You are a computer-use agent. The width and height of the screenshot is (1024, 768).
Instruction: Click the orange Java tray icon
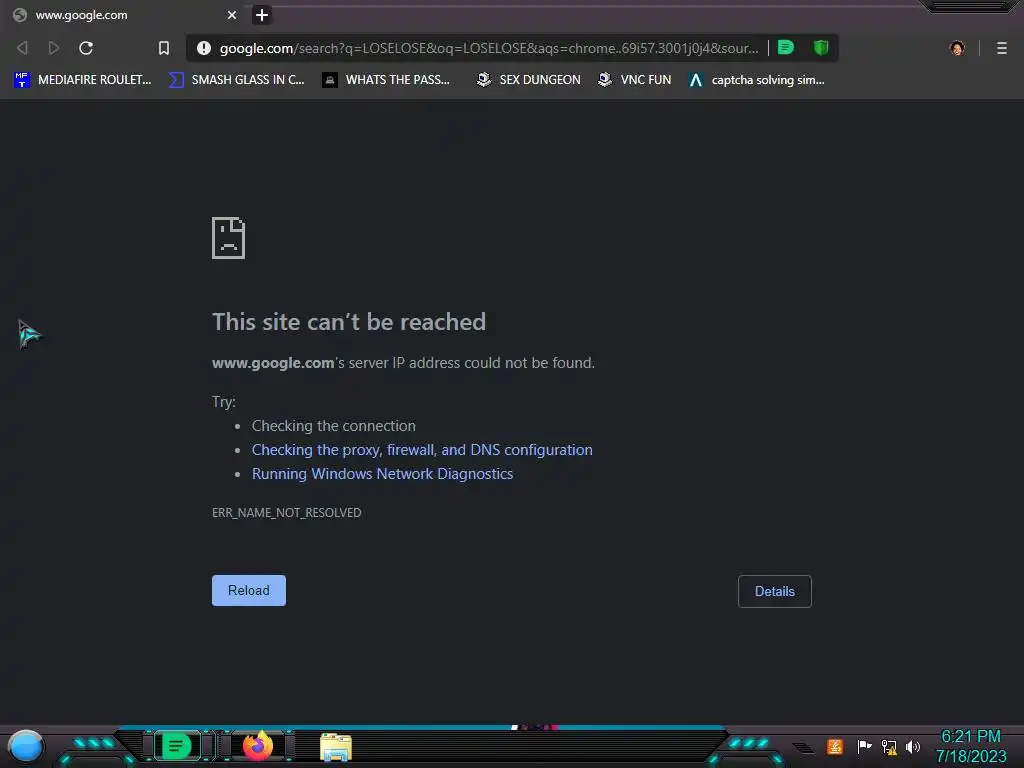(835, 746)
